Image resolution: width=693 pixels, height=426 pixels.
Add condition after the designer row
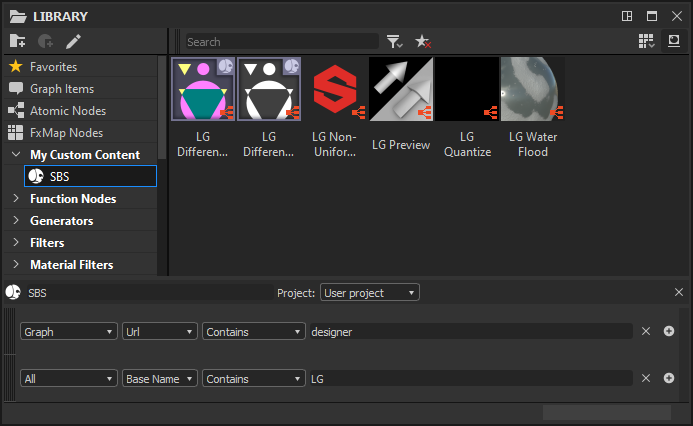(x=669, y=331)
